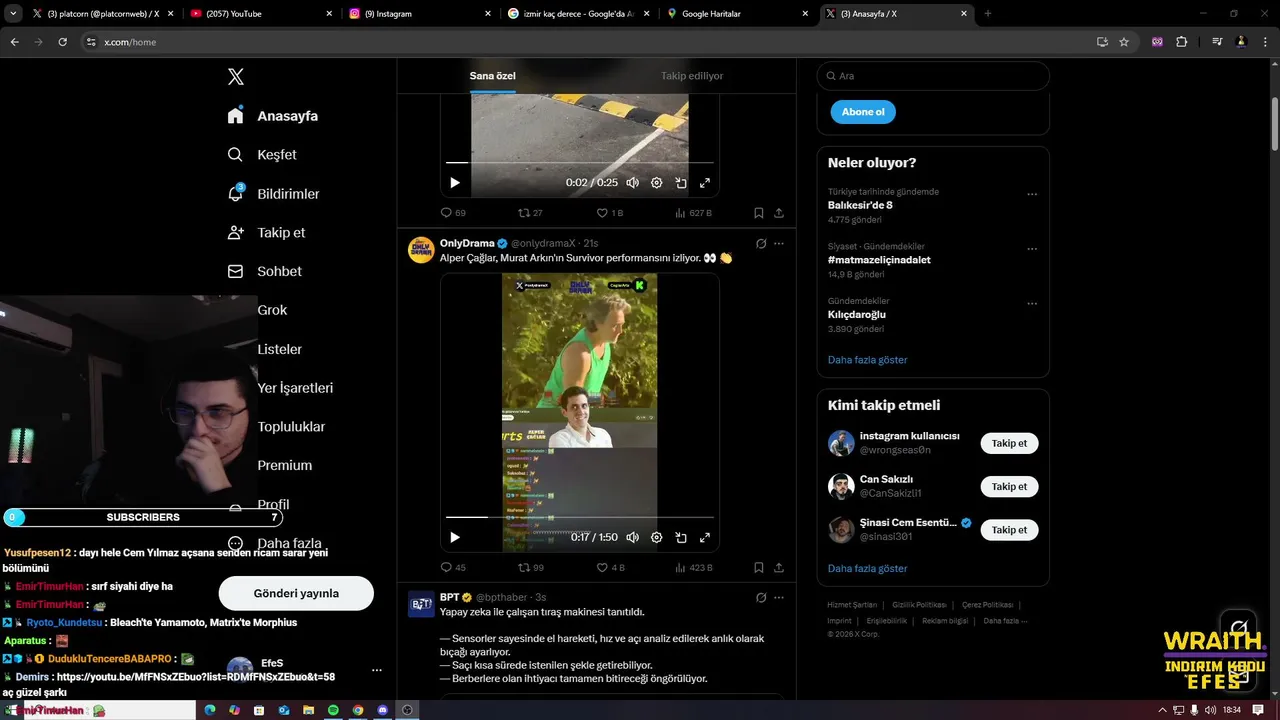Repost the post with 27 reposts

[530, 213]
